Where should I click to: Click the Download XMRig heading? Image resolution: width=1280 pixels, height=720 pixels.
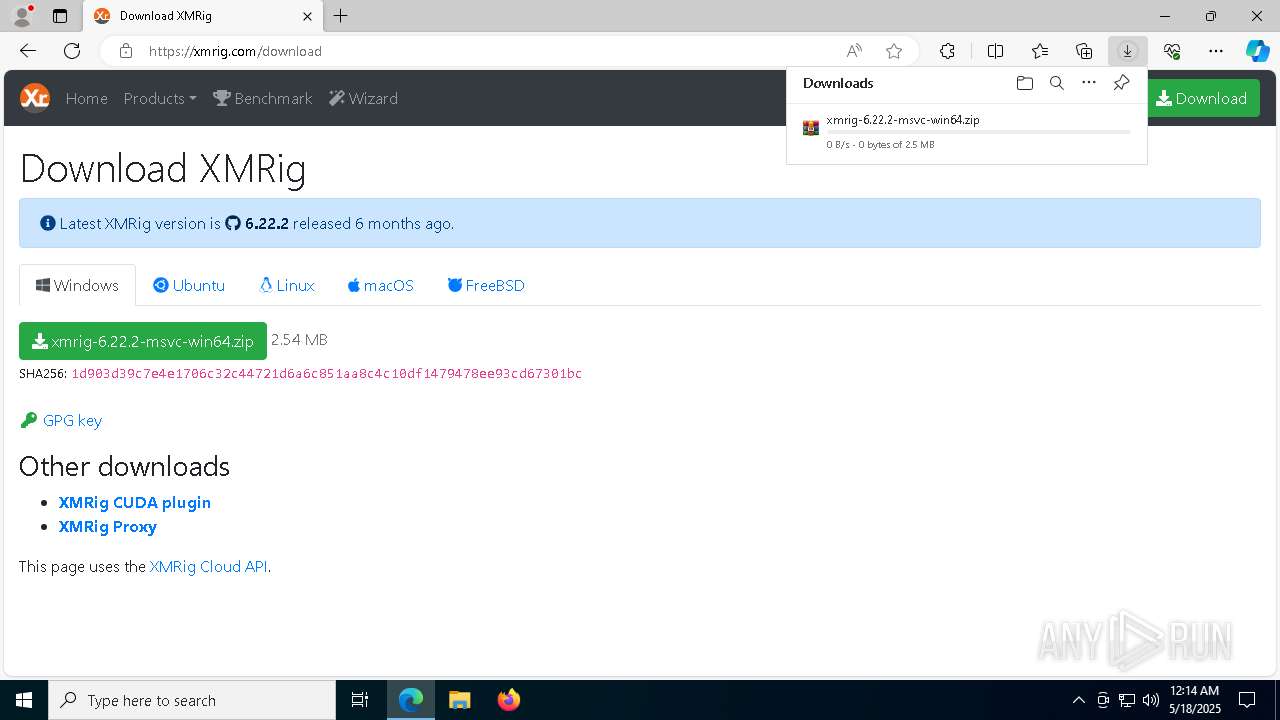[x=163, y=169]
